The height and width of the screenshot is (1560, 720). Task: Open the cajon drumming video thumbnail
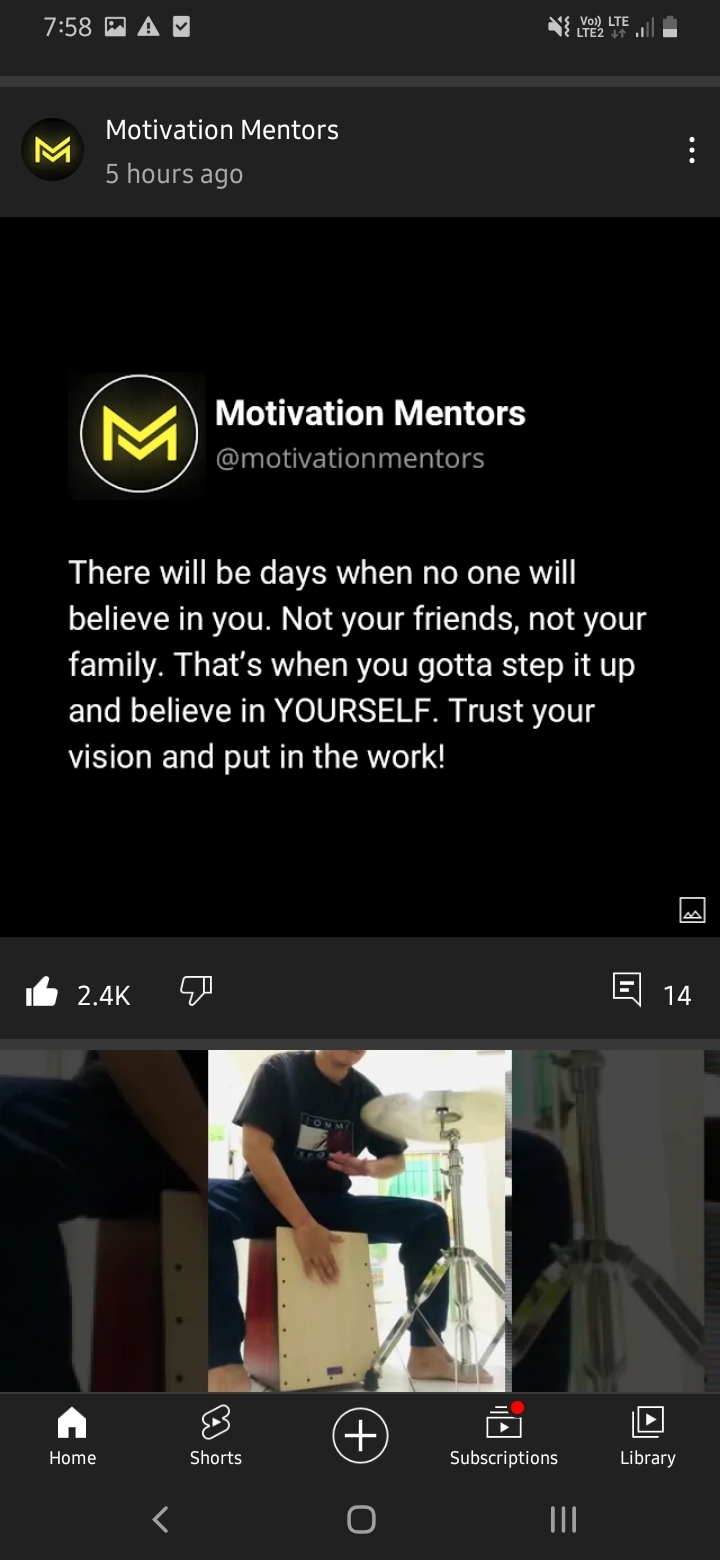pyautogui.click(x=360, y=1220)
